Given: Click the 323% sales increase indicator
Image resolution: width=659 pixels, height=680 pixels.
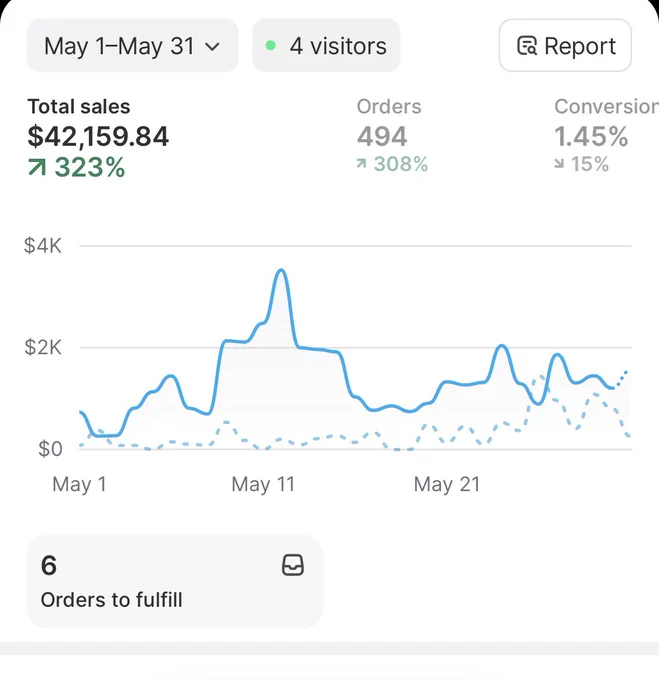Looking at the screenshot, I should click(77, 167).
